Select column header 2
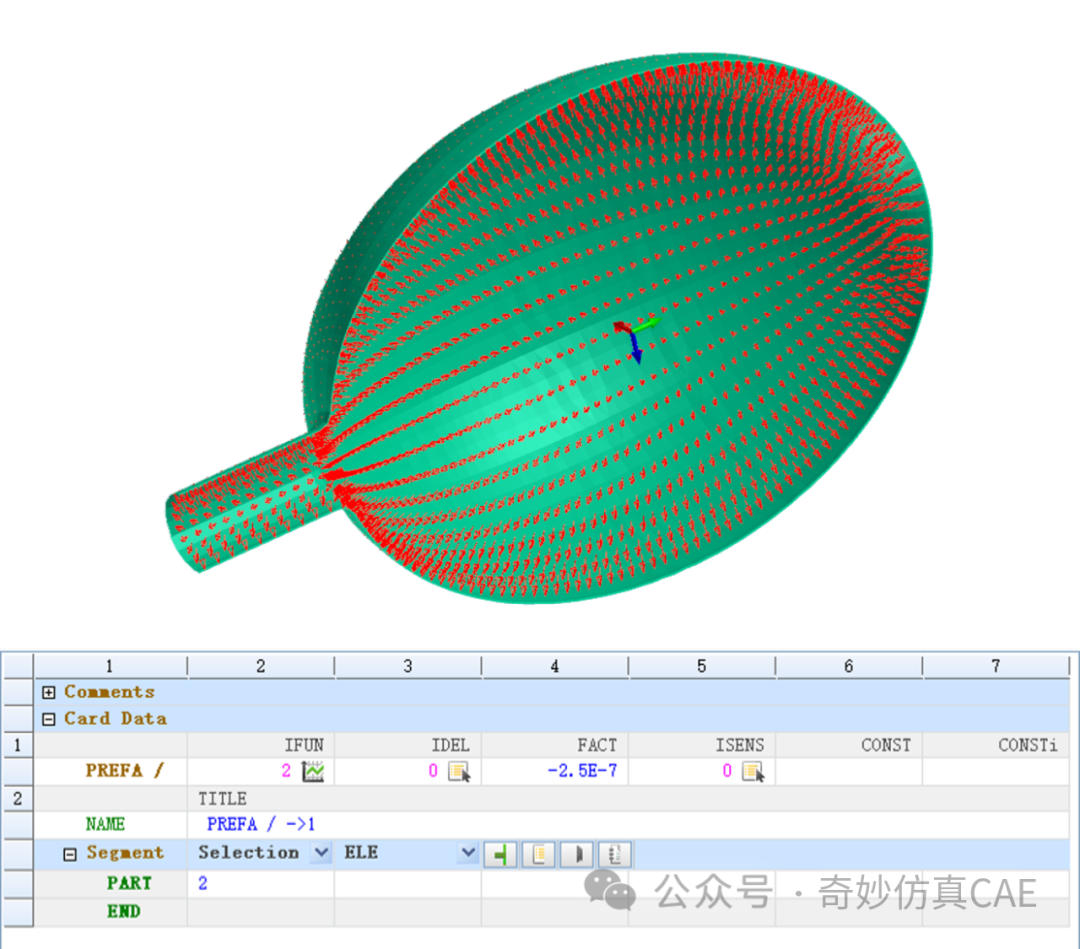The image size is (1080, 949). coord(260,666)
